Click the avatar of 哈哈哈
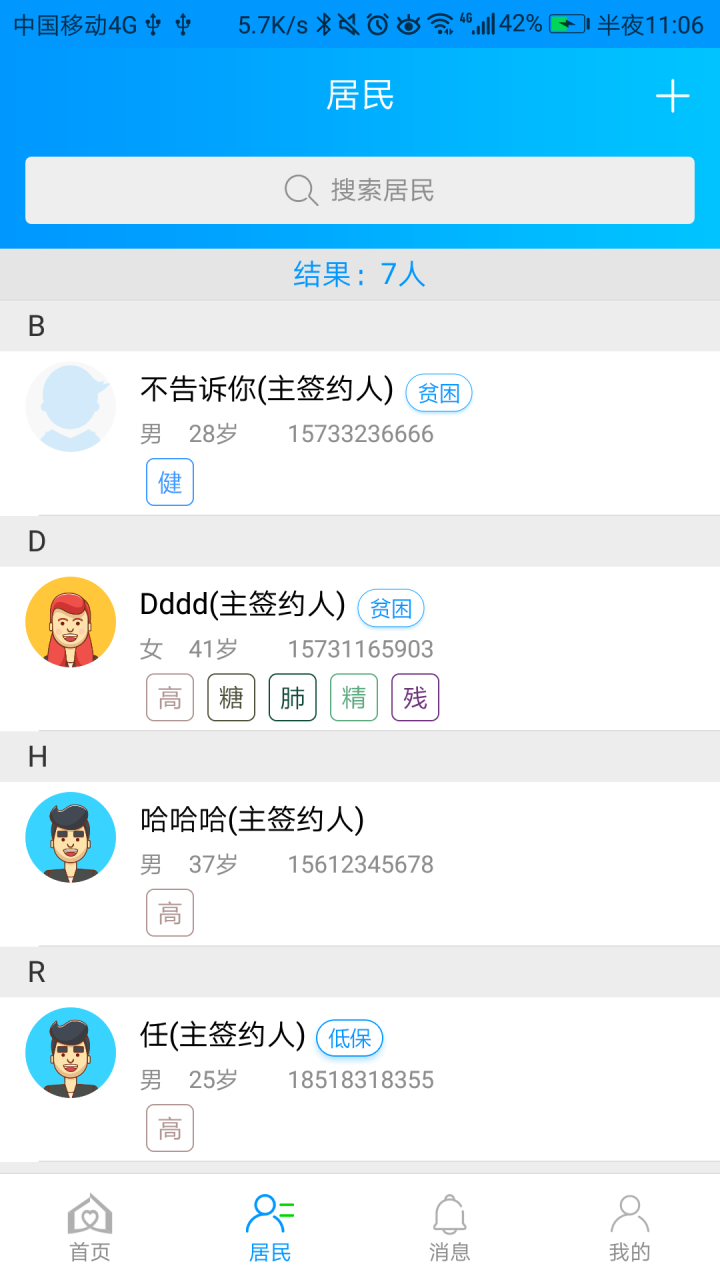Image resolution: width=720 pixels, height=1280 pixels. [x=70, y=837]
